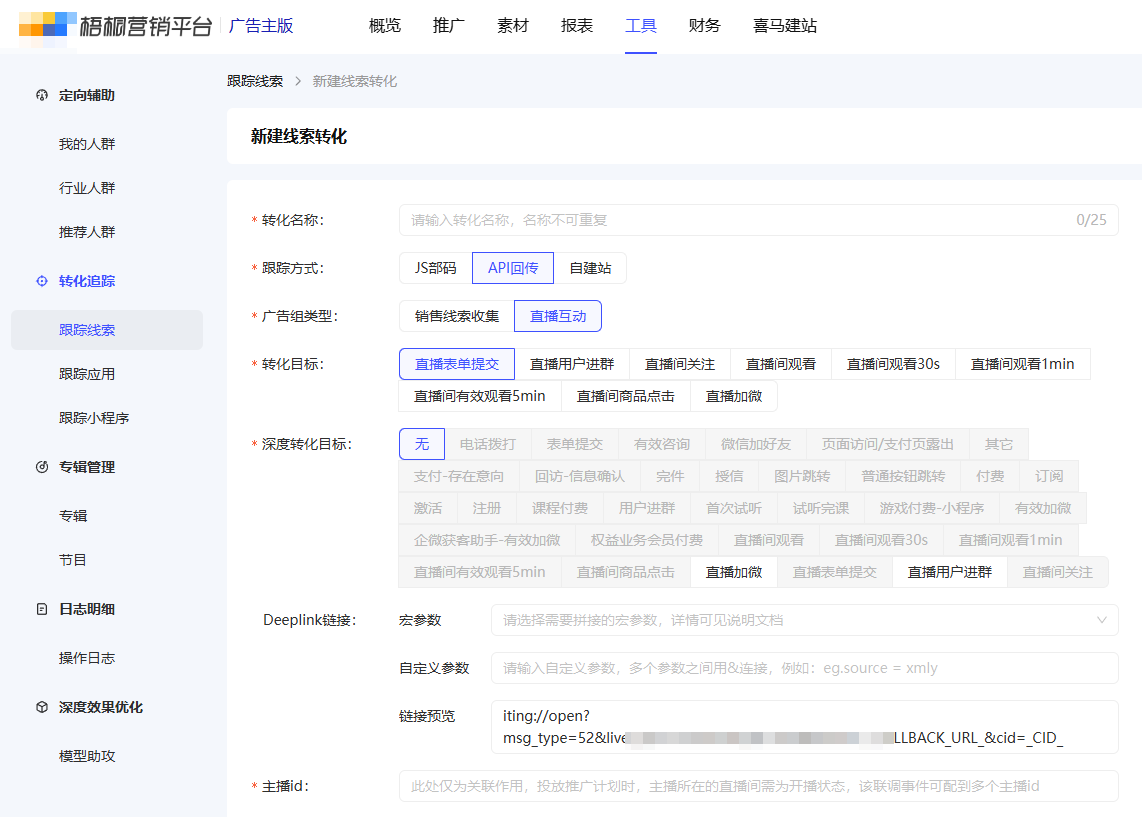Go back via 跟踪线索 breadcrumb

tap(255, 81)
